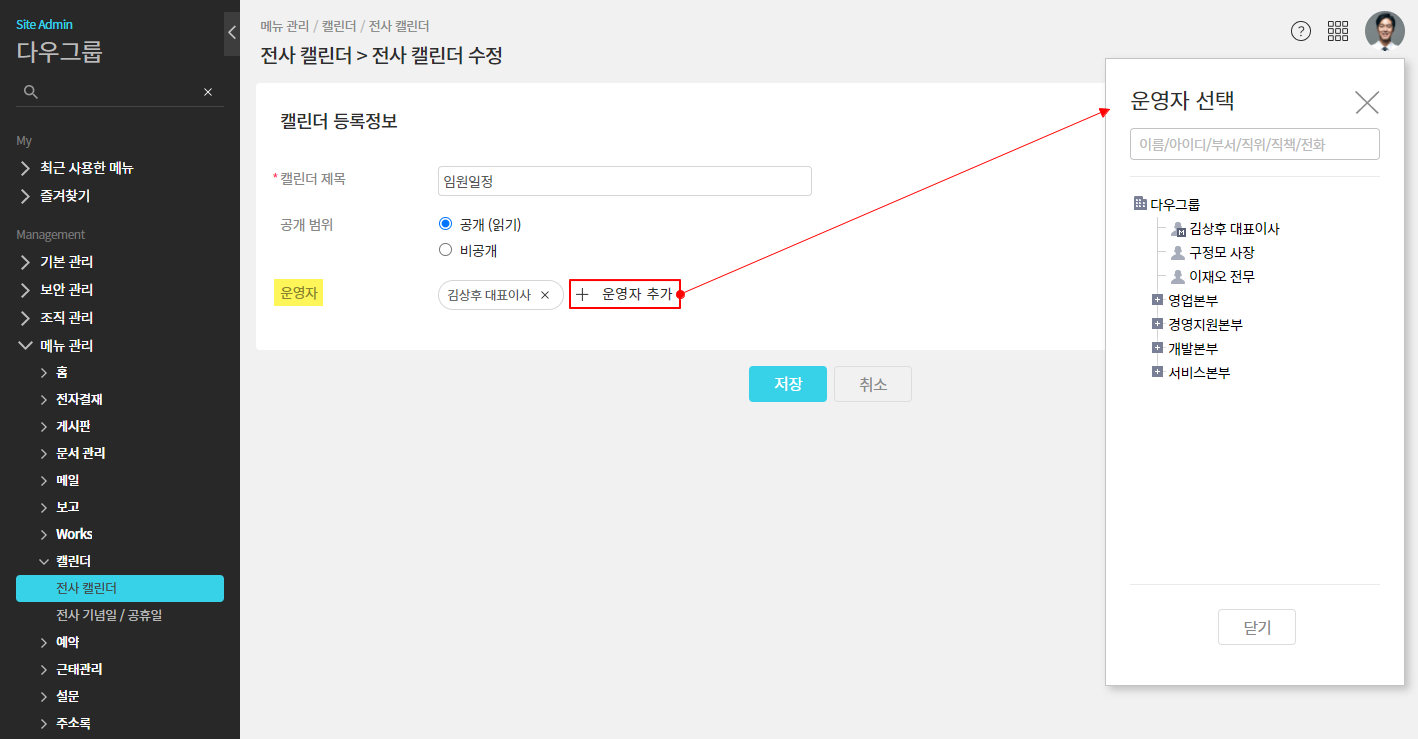This screenshot has height=739, width=1418.
Task: Select the 비공개 radio option
Action: pos(446,250)
